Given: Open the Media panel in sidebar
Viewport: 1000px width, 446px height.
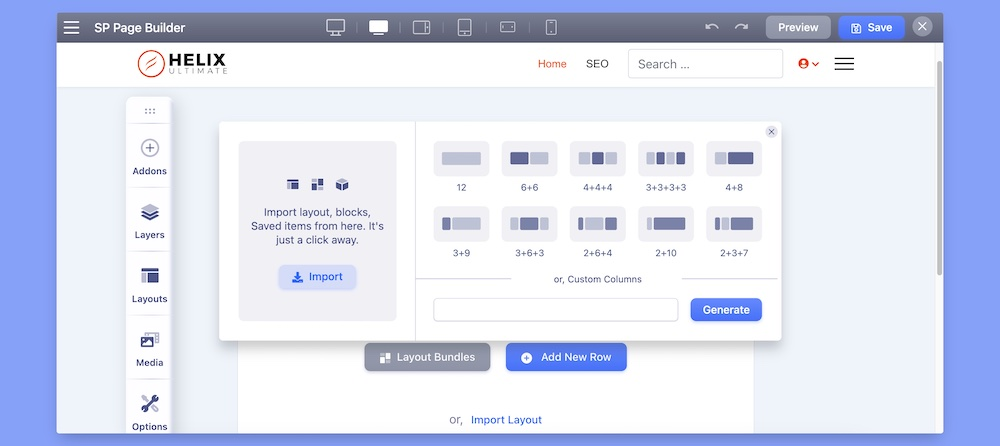Looking at the screenshot, I should pyautogui.click(x=150, y=349).
